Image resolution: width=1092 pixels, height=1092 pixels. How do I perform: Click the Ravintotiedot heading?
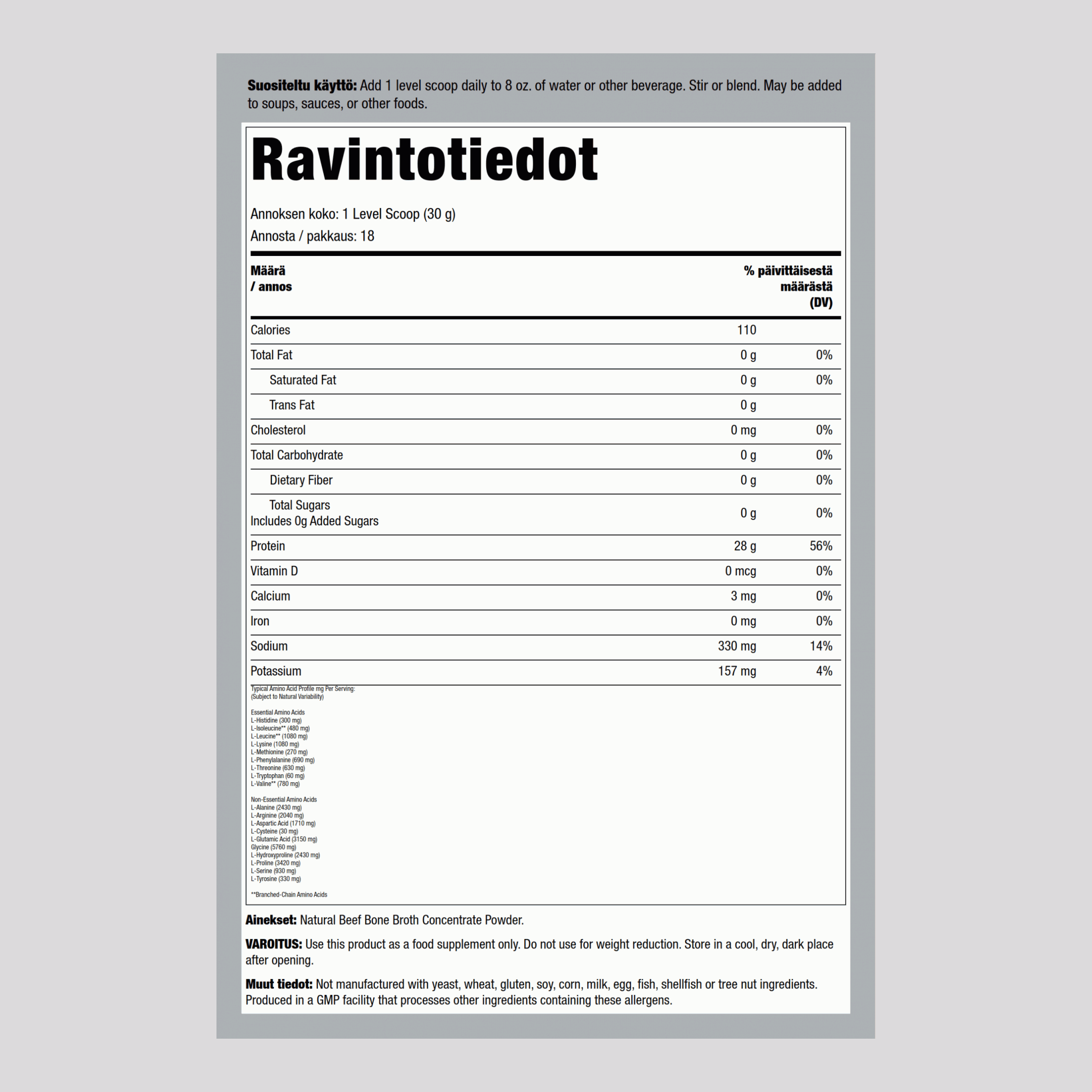point(424,160)
